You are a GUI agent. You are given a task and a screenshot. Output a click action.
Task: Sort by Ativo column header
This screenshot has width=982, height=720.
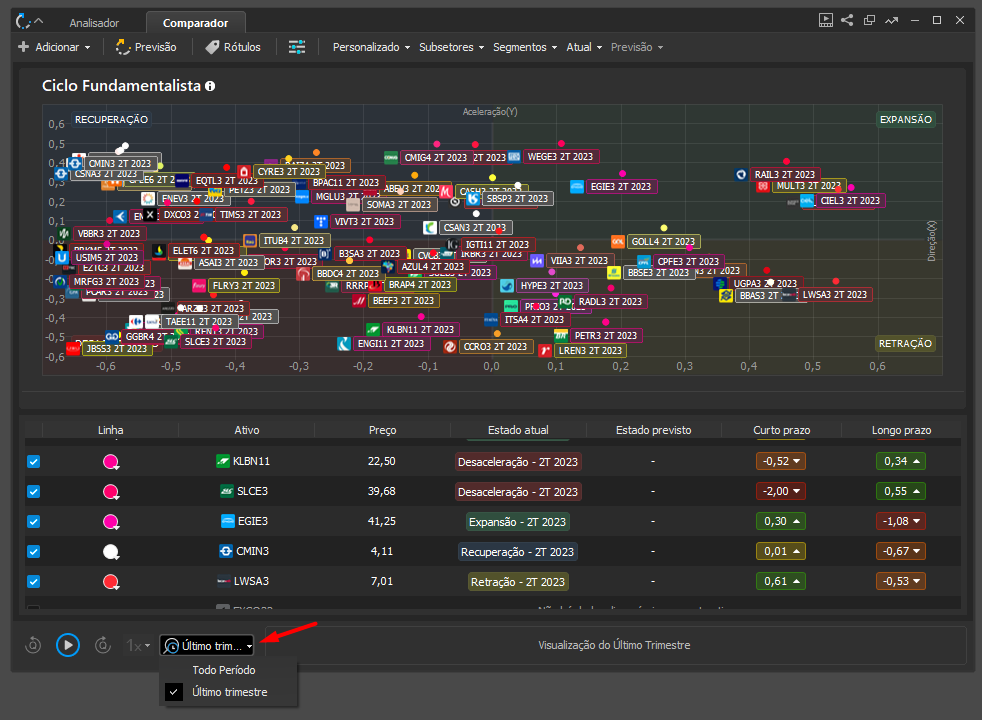click(247, 430)
